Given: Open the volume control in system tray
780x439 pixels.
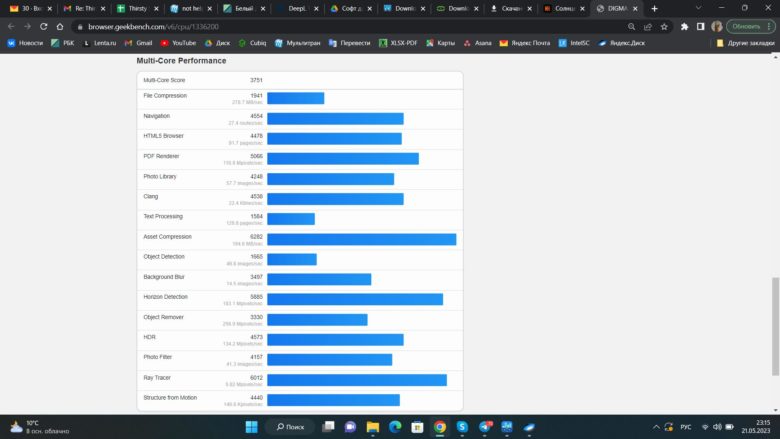Looking at the screenshot, I should (x=717, y=427).
